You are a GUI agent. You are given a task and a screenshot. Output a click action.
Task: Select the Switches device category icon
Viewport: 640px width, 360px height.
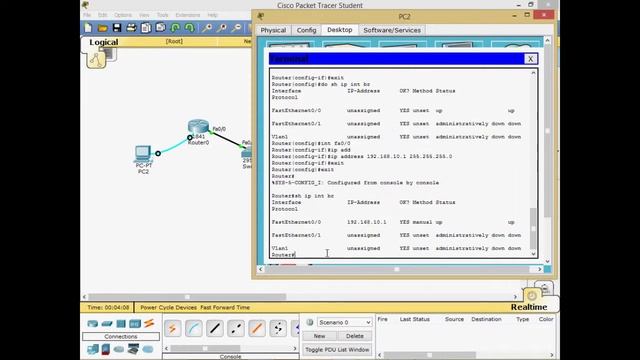107,324
